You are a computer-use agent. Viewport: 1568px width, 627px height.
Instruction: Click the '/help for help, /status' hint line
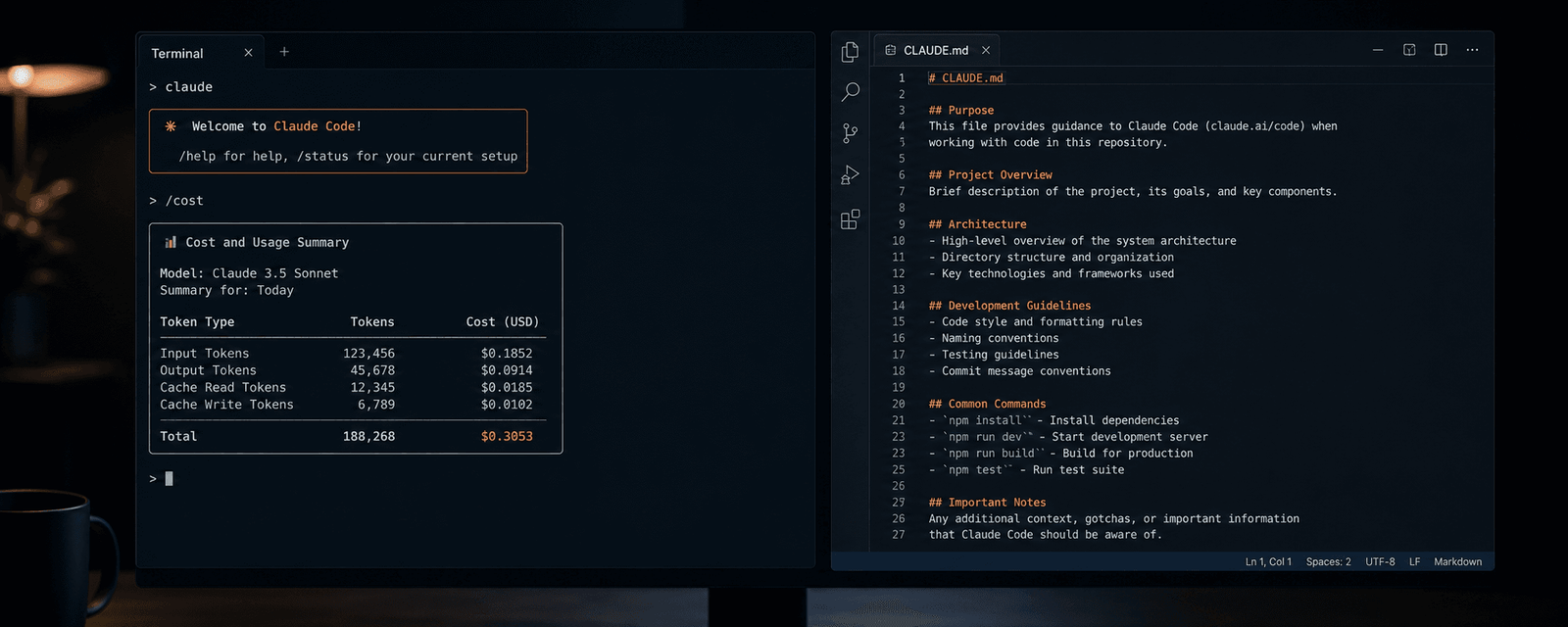[x=348, y=156]
